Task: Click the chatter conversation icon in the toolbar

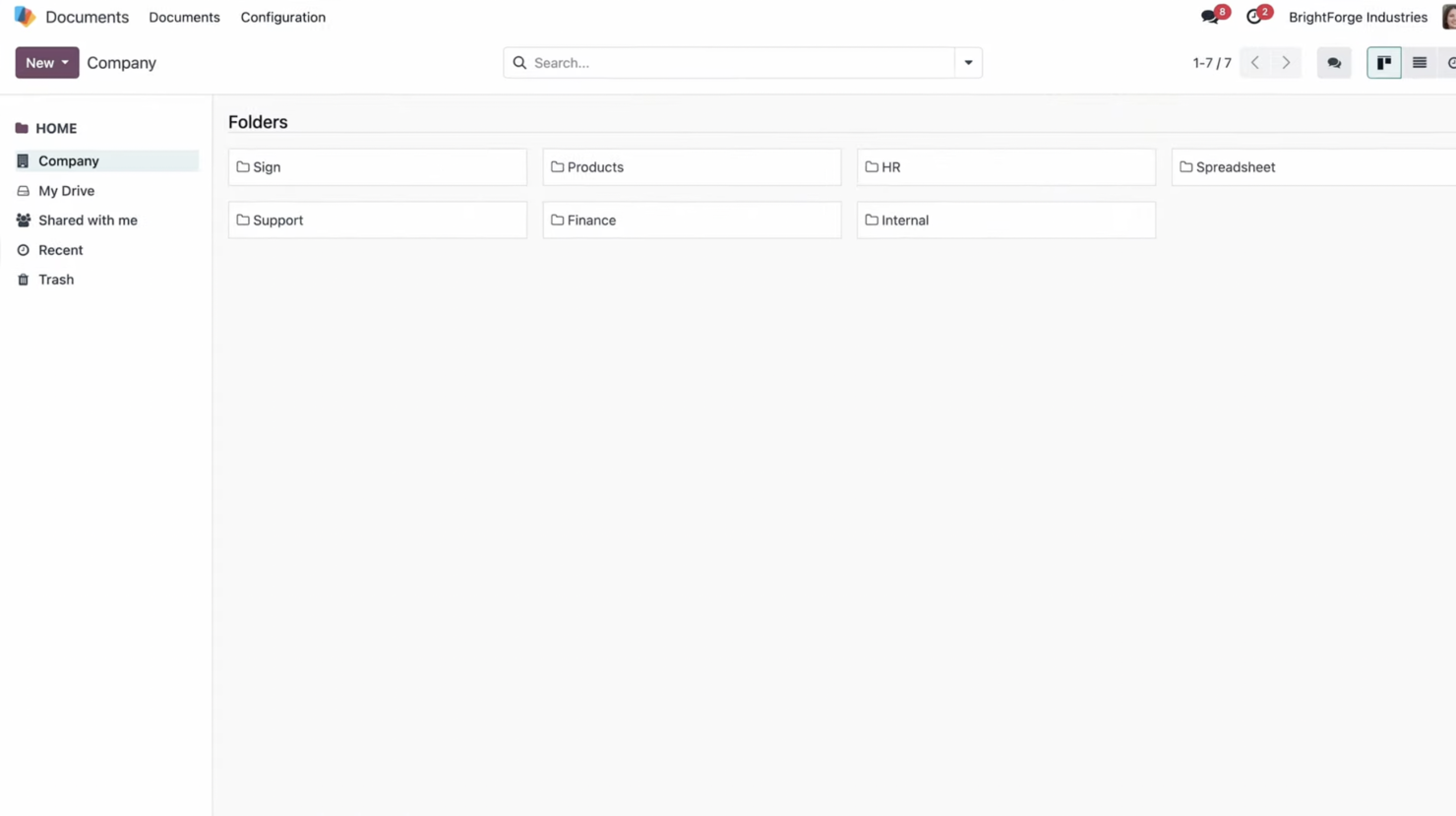Action: (1334, 62)
